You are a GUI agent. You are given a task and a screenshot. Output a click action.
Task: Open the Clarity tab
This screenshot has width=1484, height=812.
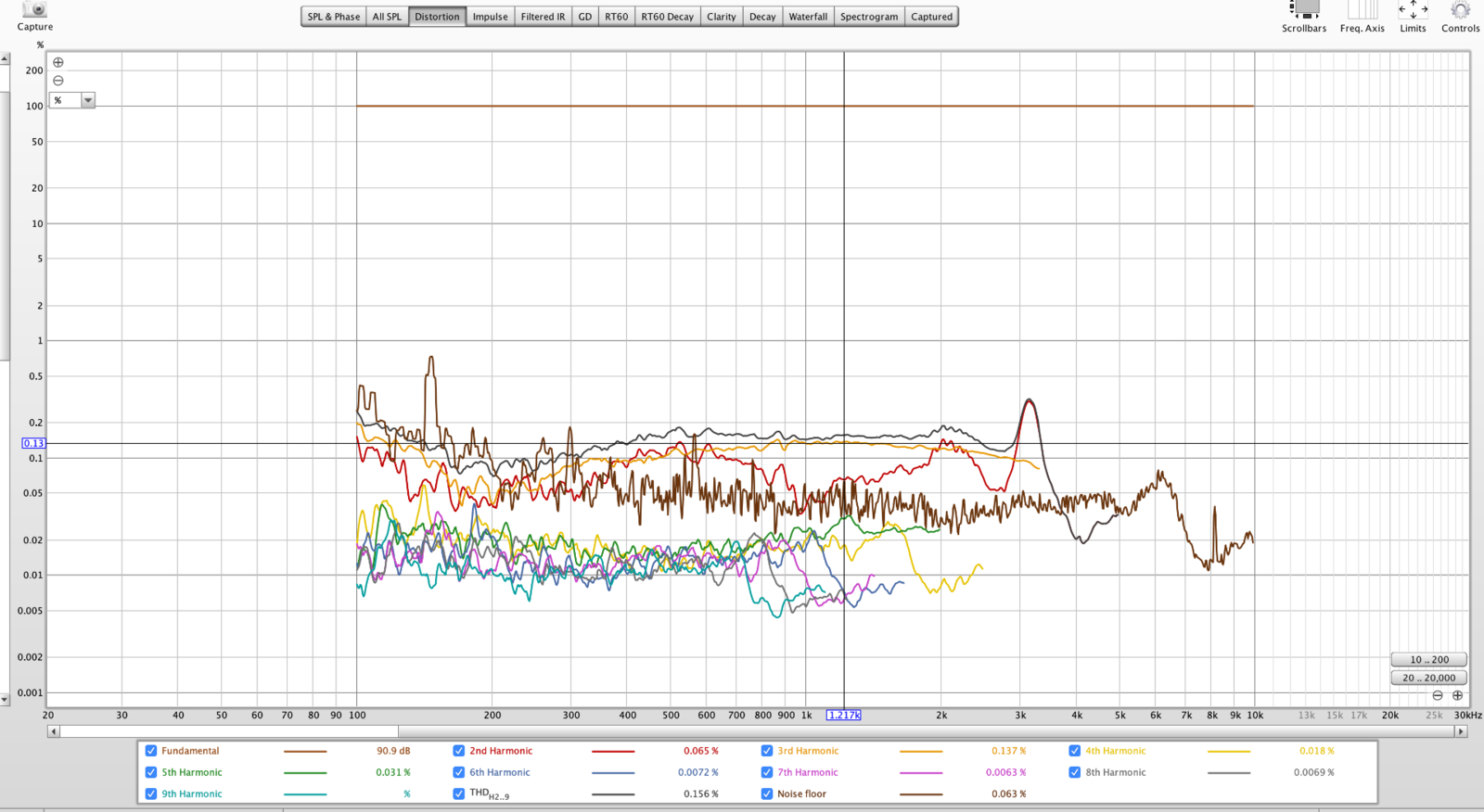click(721, 17)
